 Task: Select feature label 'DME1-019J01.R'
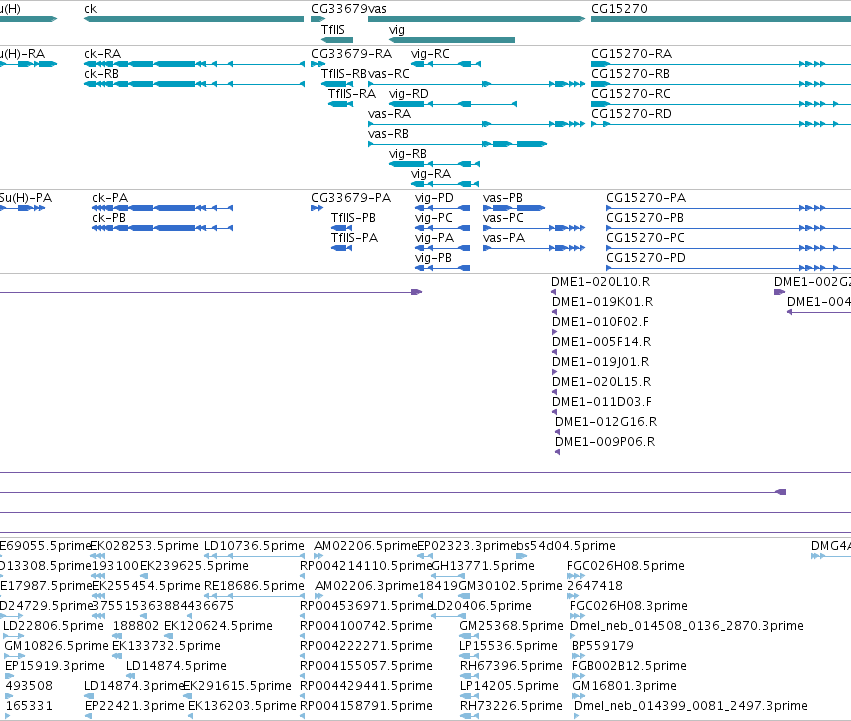(600, 362)
